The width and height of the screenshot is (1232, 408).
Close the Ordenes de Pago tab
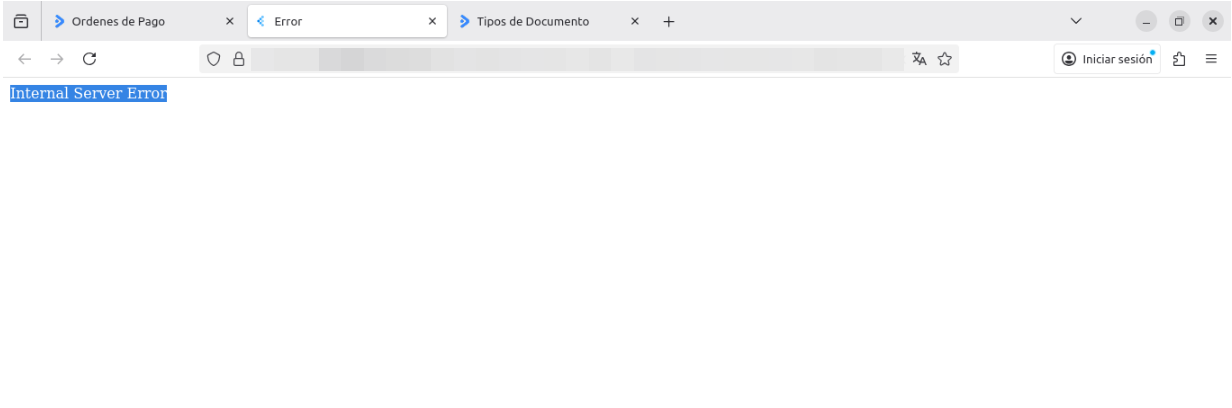[x=230, y=21]
